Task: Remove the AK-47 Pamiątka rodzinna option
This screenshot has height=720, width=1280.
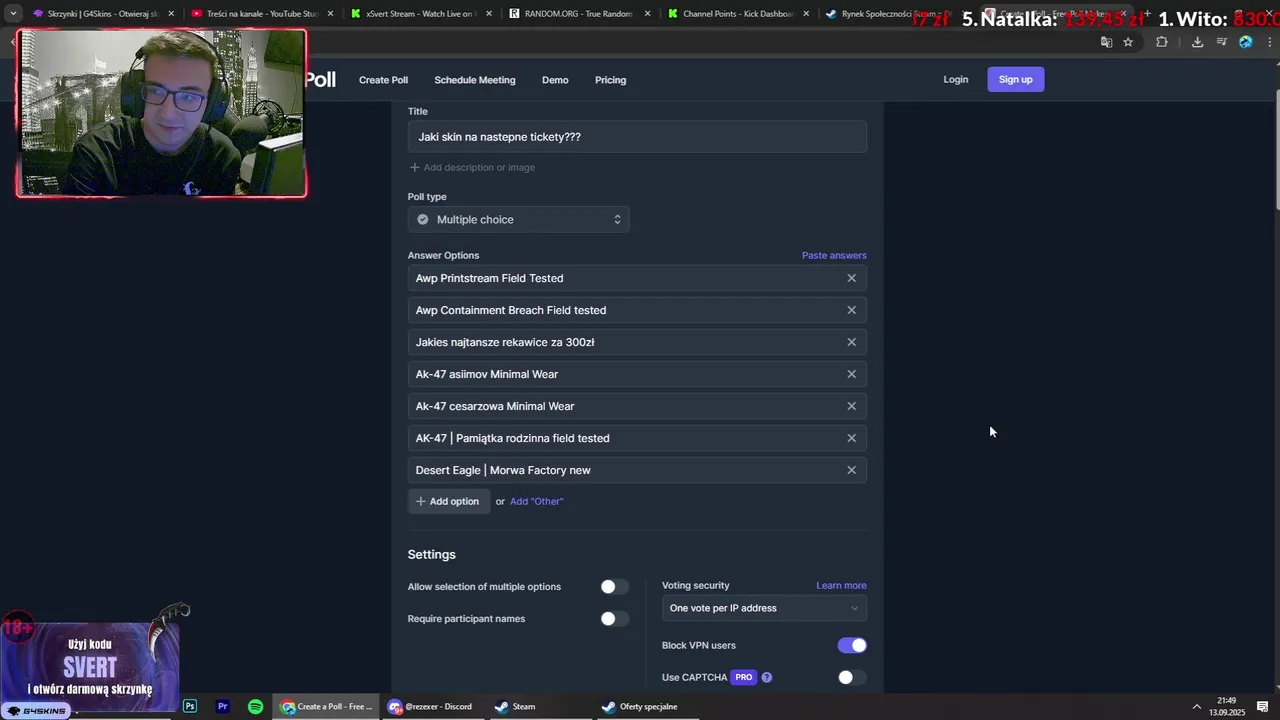Action: pos(852,438)
